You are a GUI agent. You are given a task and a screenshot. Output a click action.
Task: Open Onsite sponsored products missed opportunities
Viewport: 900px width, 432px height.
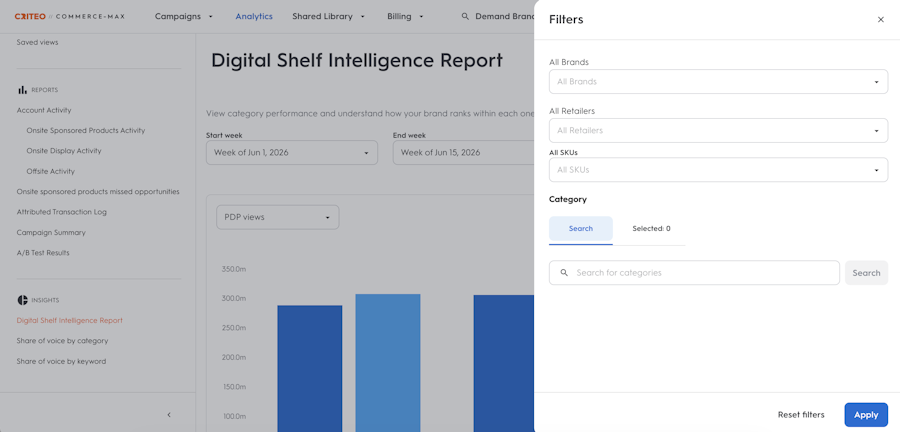98,192
